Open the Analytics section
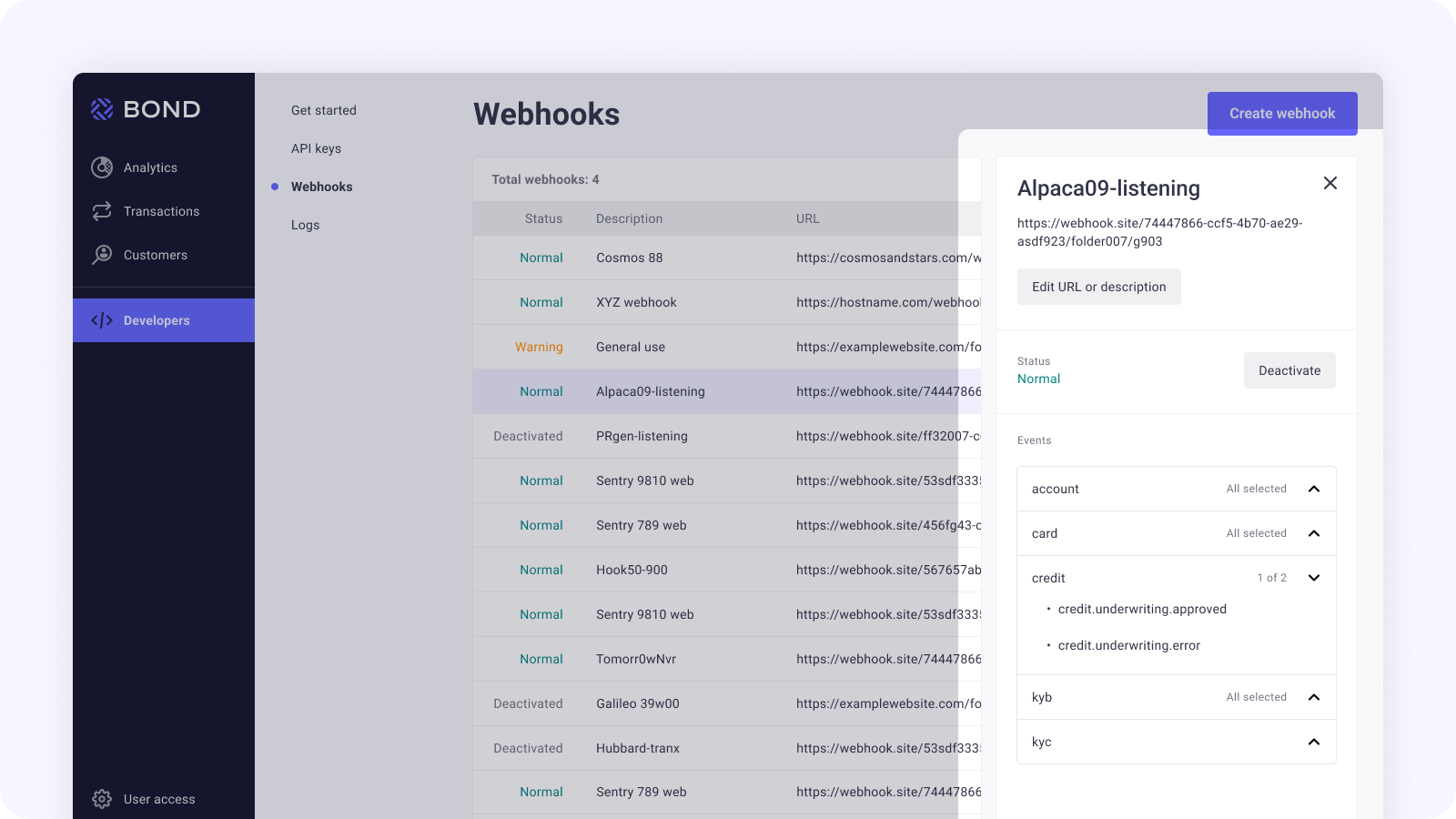 click(164, 167)
